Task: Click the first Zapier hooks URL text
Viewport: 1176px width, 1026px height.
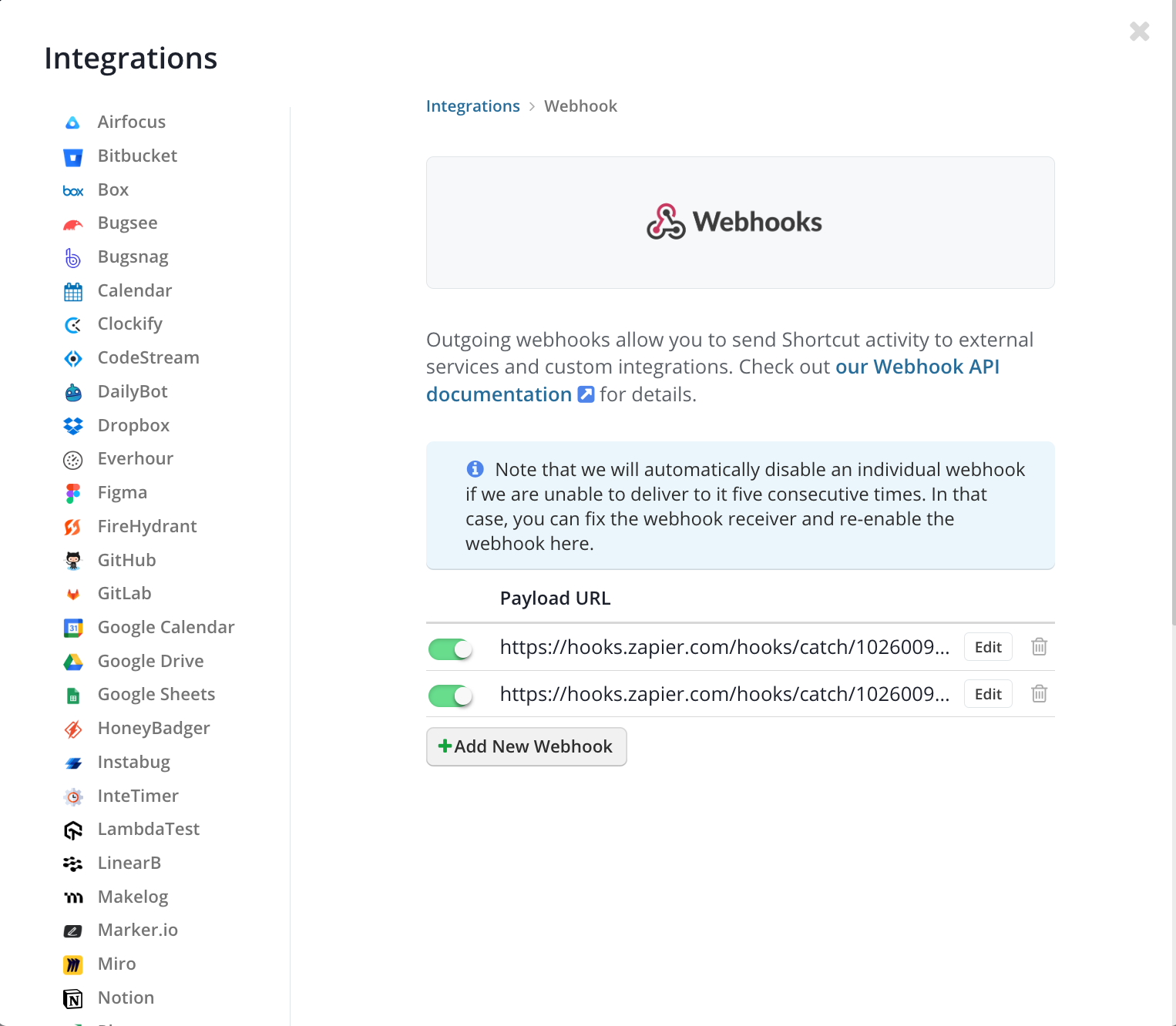Action: click(724, 647)
